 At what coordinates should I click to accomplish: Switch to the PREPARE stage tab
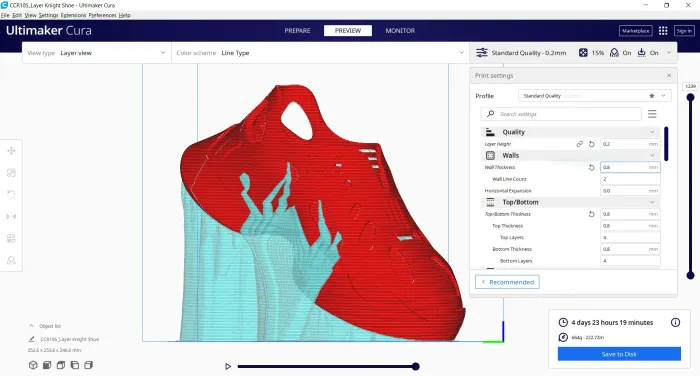[x=297, y=30]
